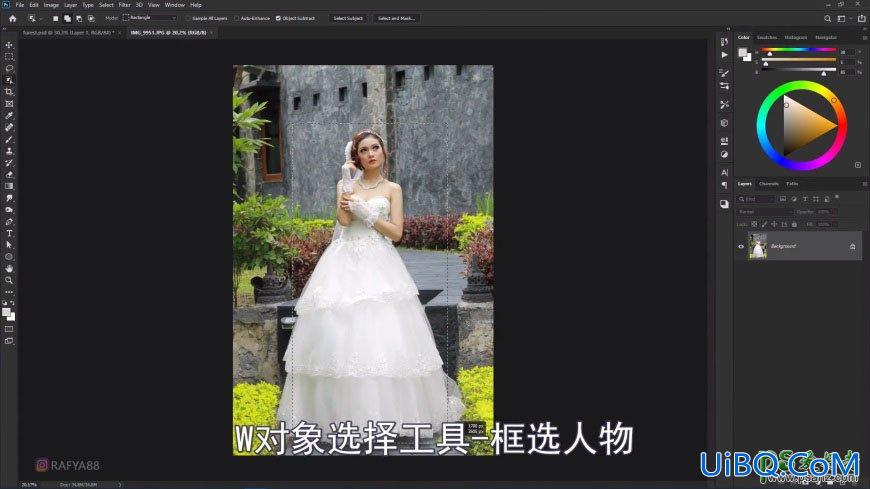870x489 pixels.
Task: Click the Home icon in options bar
Action: 13,18
